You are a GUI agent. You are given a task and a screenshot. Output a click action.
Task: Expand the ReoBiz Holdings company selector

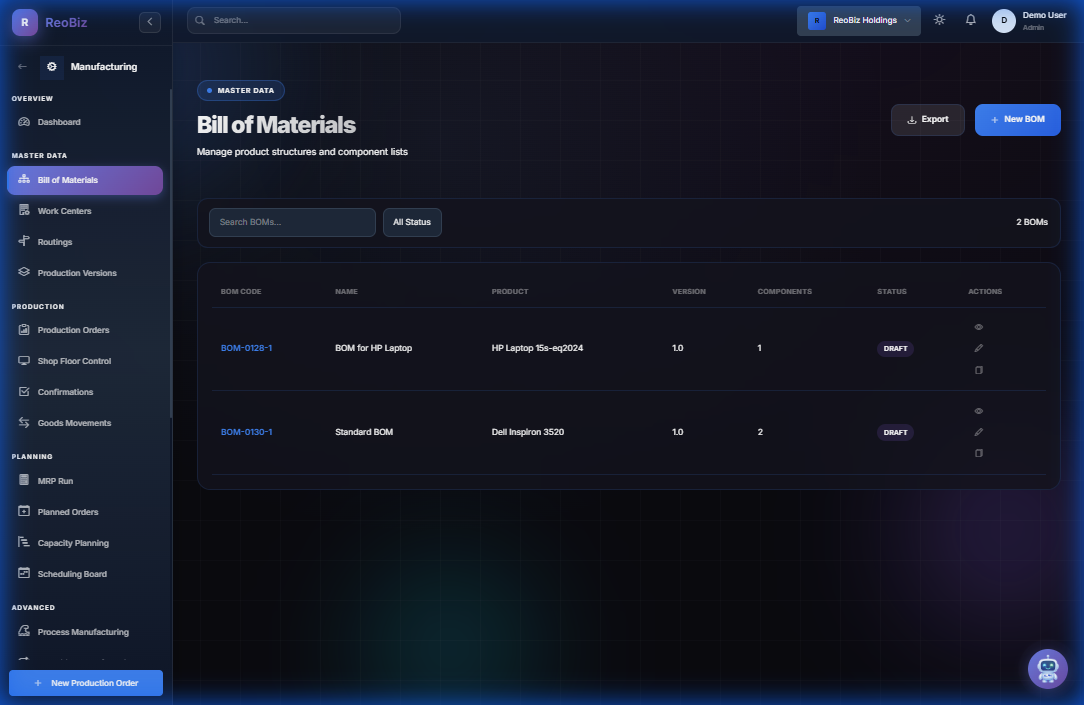pyautogui.click(x=858, y=21)
